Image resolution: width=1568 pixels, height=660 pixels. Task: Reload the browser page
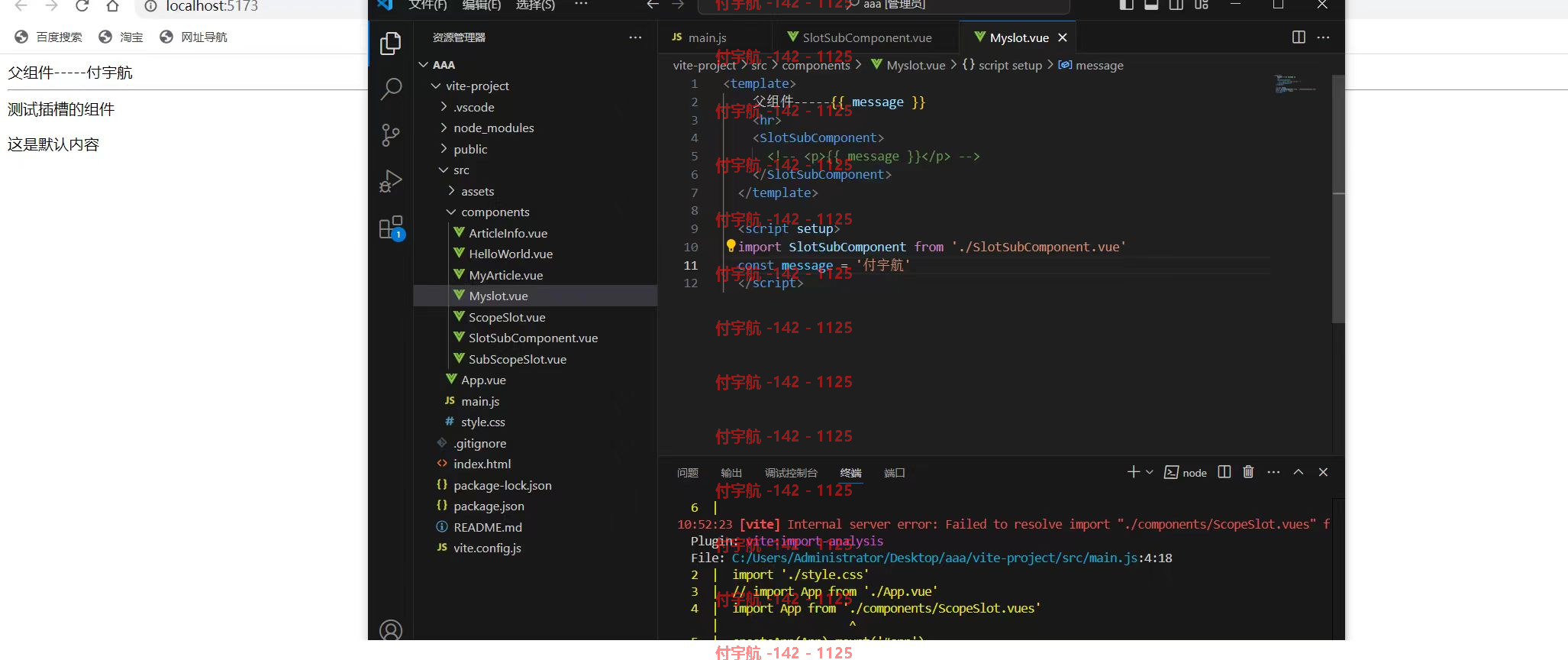coord(82,6)
